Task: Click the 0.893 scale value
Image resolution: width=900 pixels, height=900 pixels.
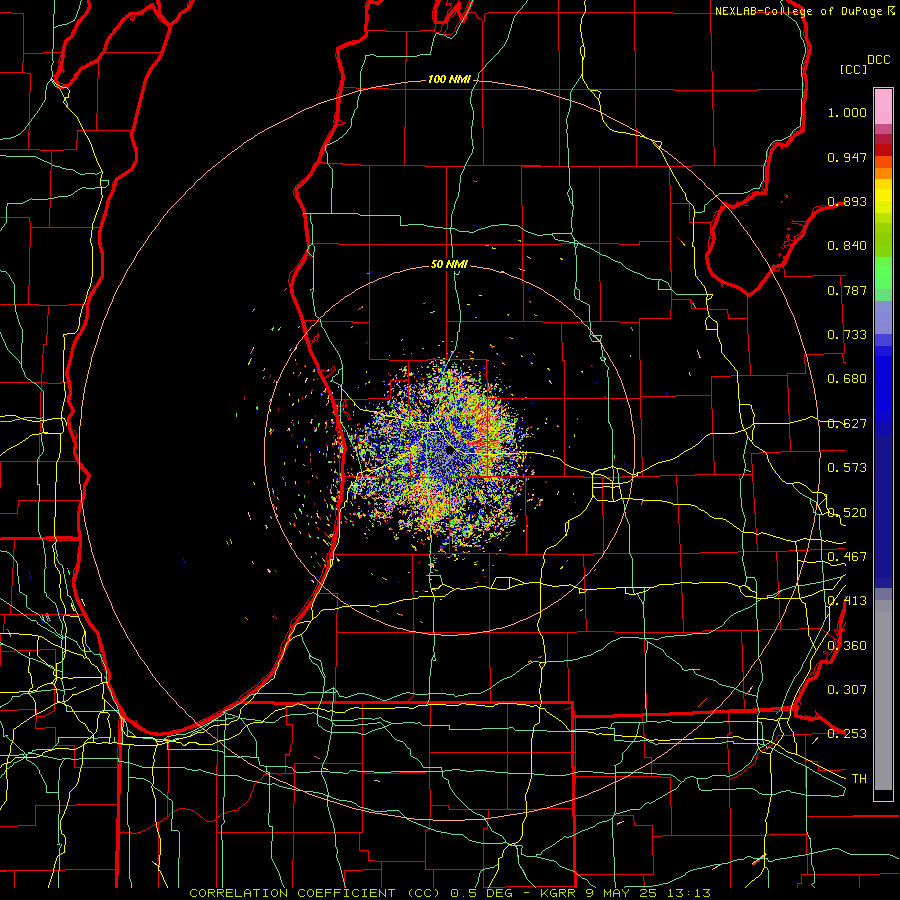Action: pos(847,201)
